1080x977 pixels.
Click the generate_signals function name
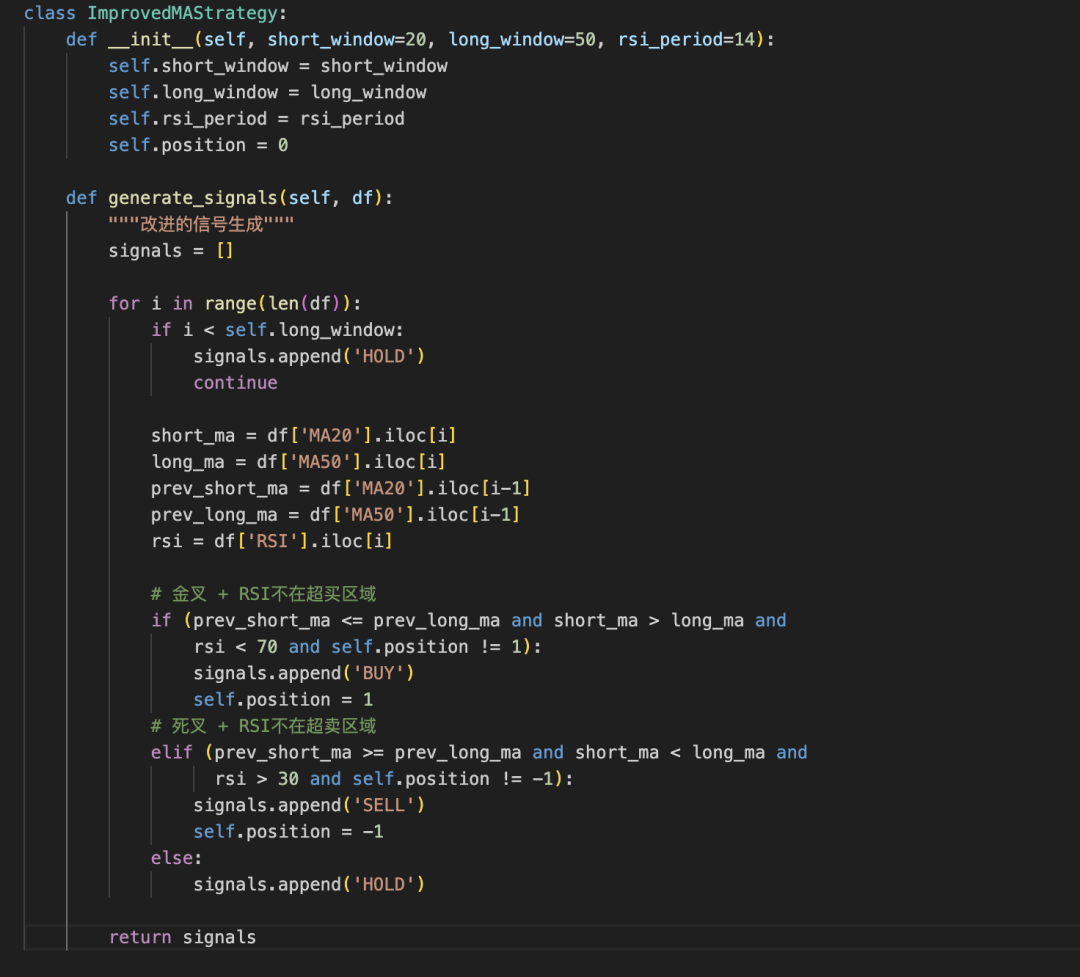pos(193,198)
